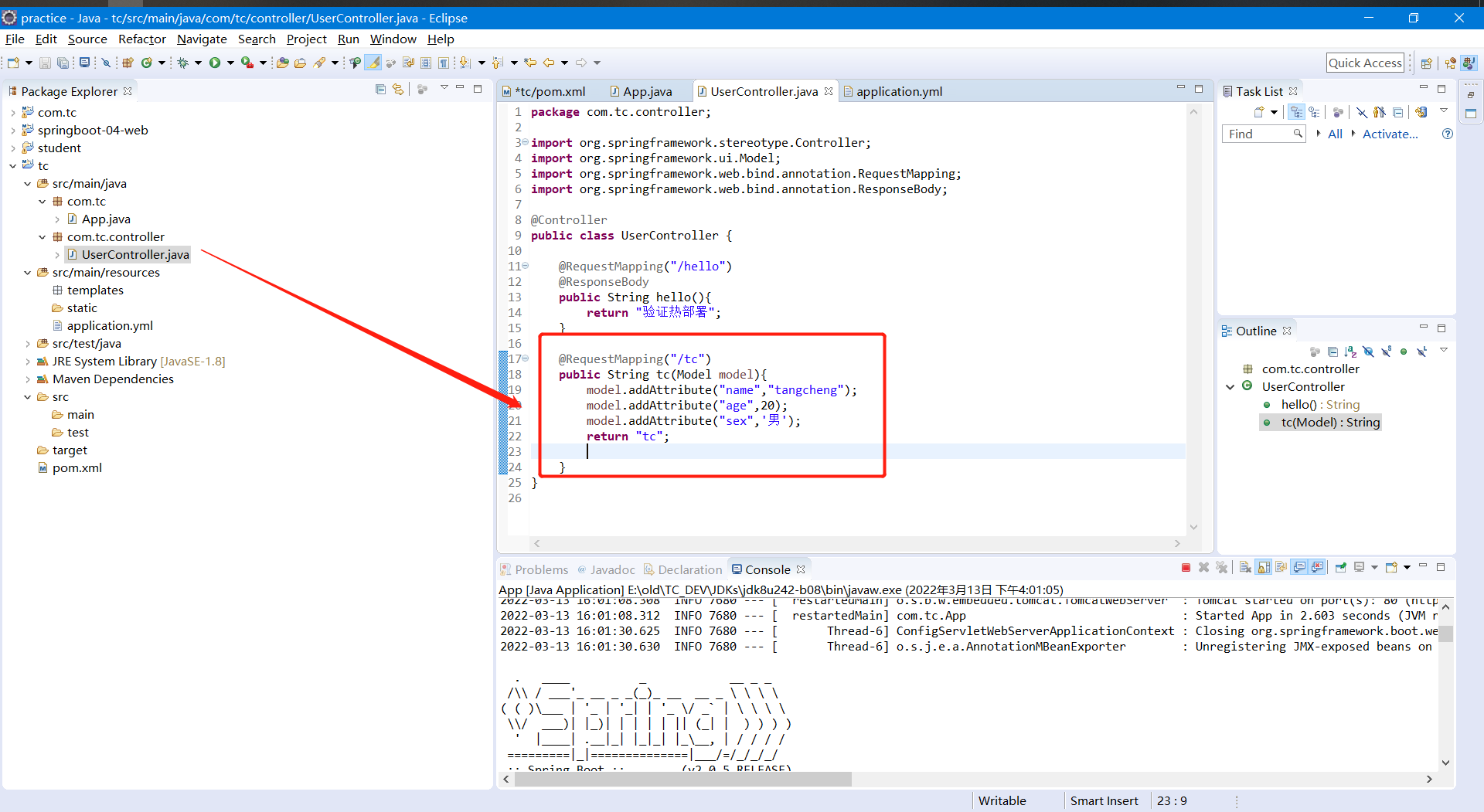The height and width of the screenshot is (812, 1484).
Task: Expand the springboot-04-web project
Action: [13, 131]
